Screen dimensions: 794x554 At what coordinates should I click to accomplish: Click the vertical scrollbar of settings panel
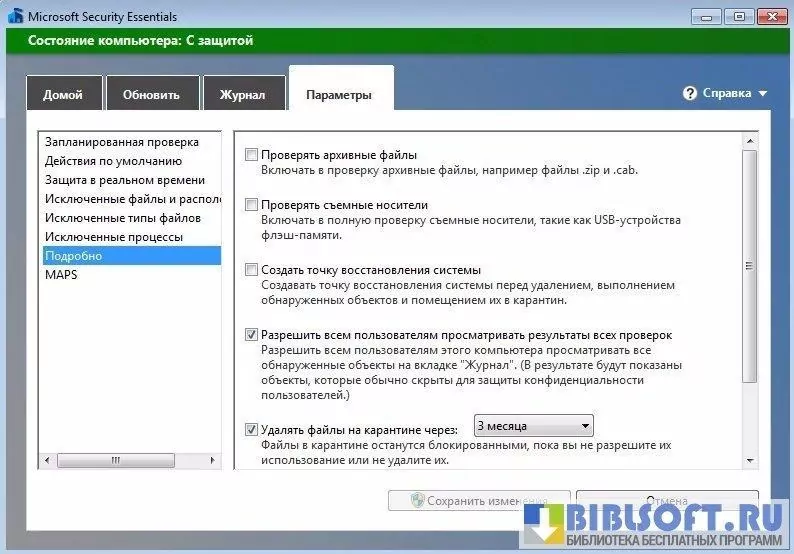click(x=750, y=266)
